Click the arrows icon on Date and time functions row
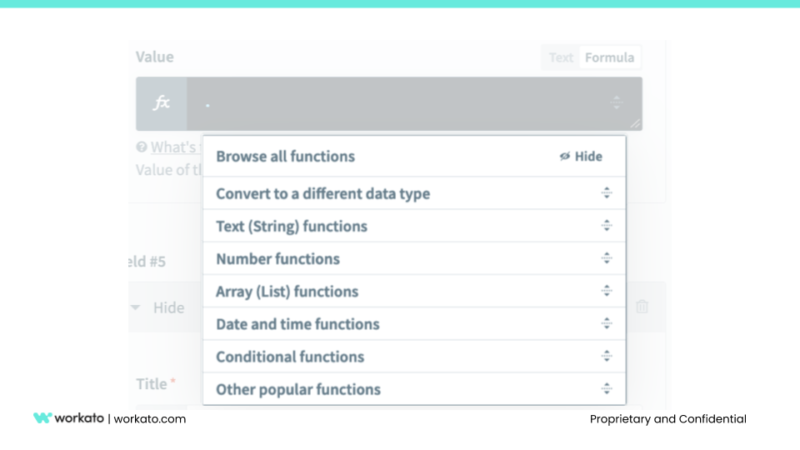 [x=606, y=324]
